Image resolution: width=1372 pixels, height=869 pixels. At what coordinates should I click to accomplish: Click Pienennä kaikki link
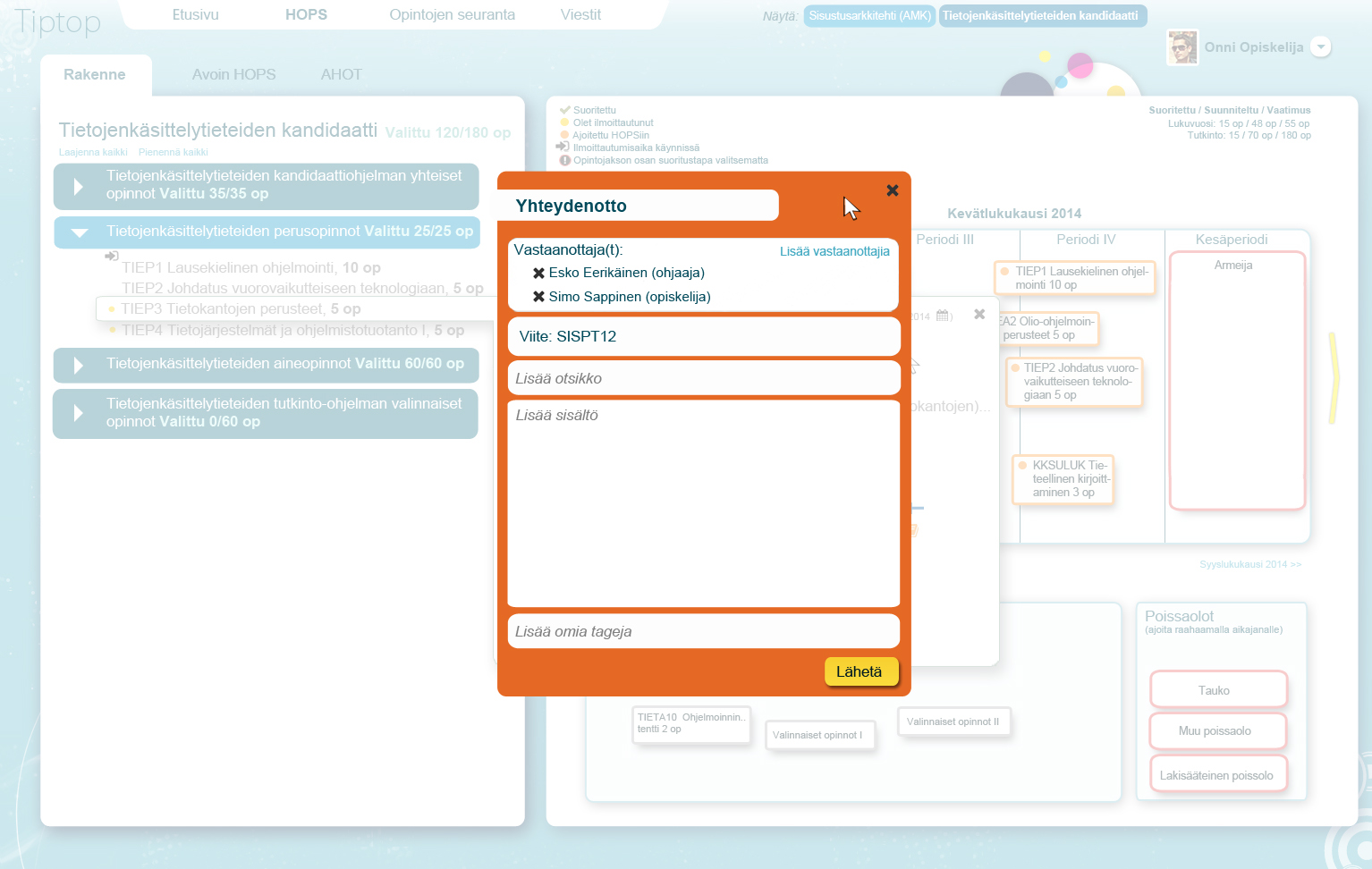174,152
